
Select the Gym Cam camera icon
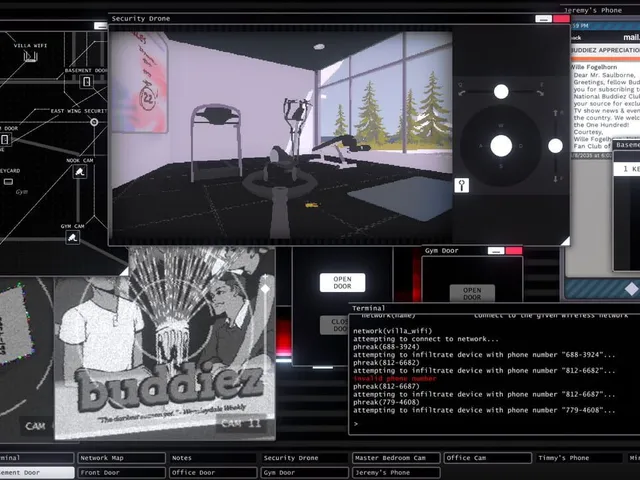pyautogui.click(x=73, y=238)
